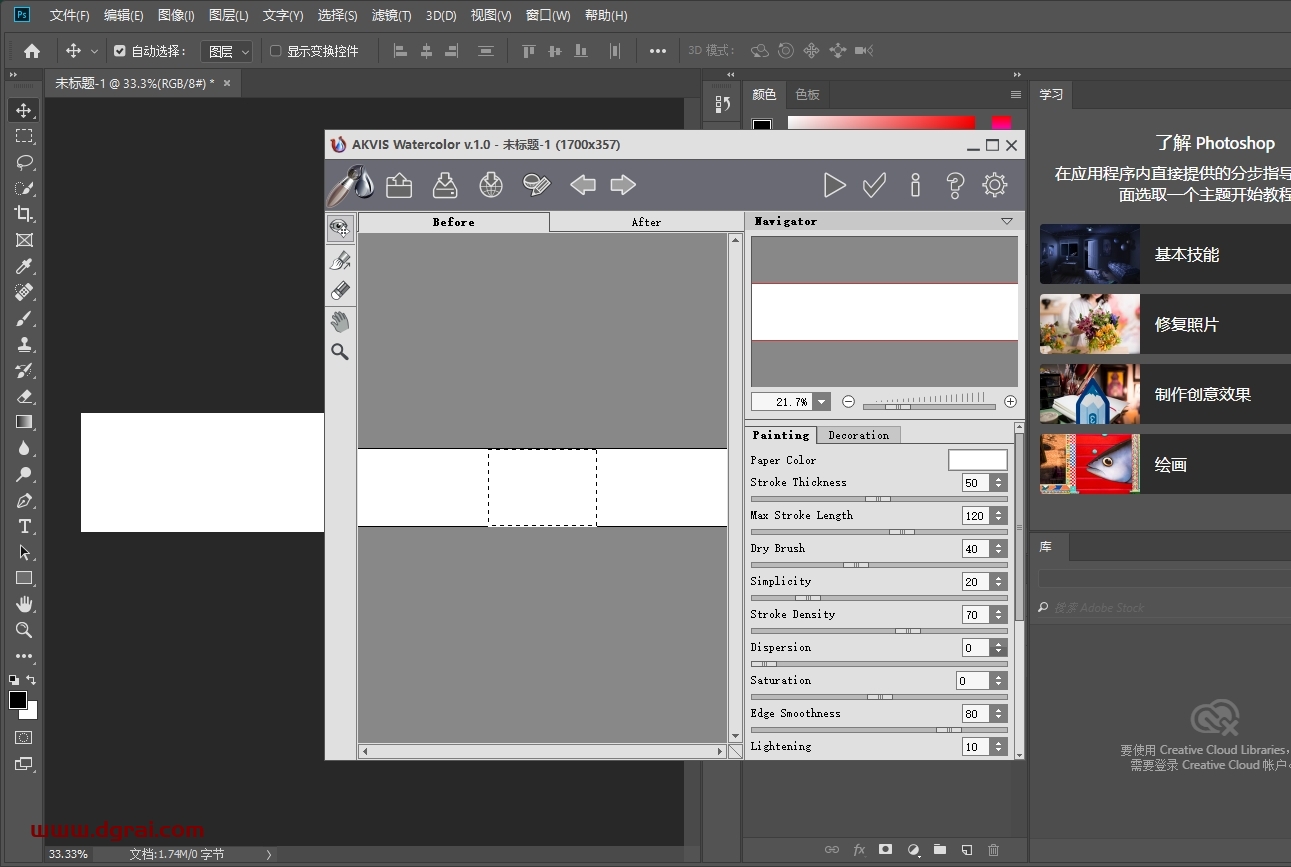Adjust the Dry Brush stepper arrows
1291x867 pixels.
click(x=998, y=549)
